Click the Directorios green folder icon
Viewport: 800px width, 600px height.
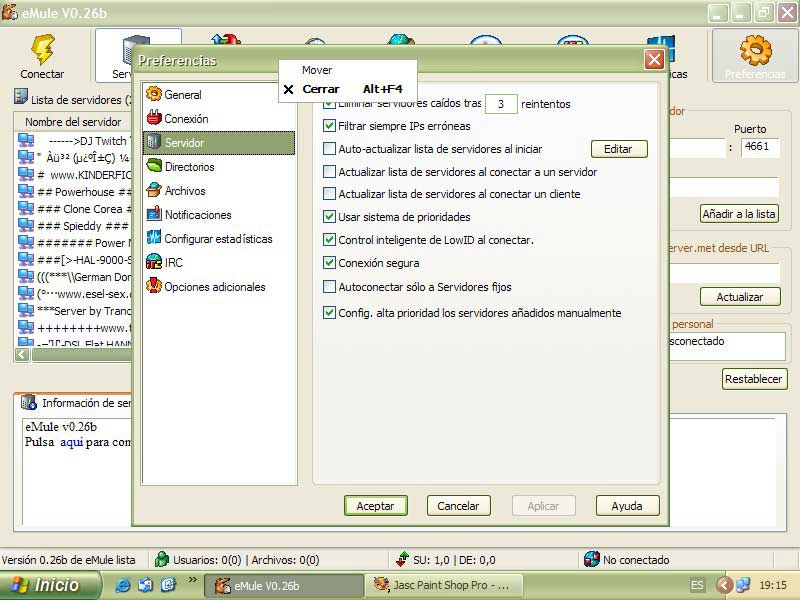(154, 165)
